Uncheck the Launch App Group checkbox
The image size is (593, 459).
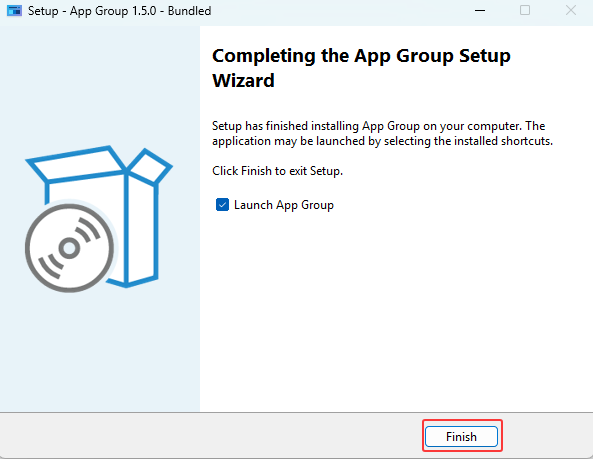(x=222, y=205)
